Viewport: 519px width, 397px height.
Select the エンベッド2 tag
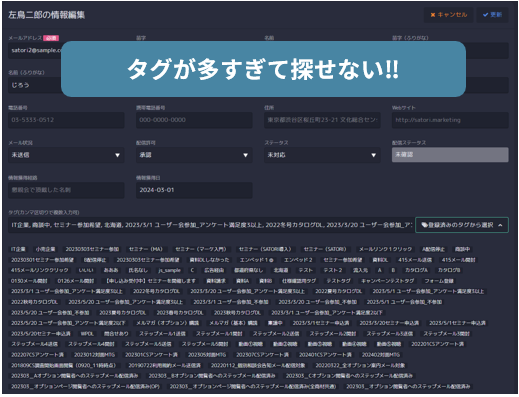pyautogui.click(x=298, y=260)
